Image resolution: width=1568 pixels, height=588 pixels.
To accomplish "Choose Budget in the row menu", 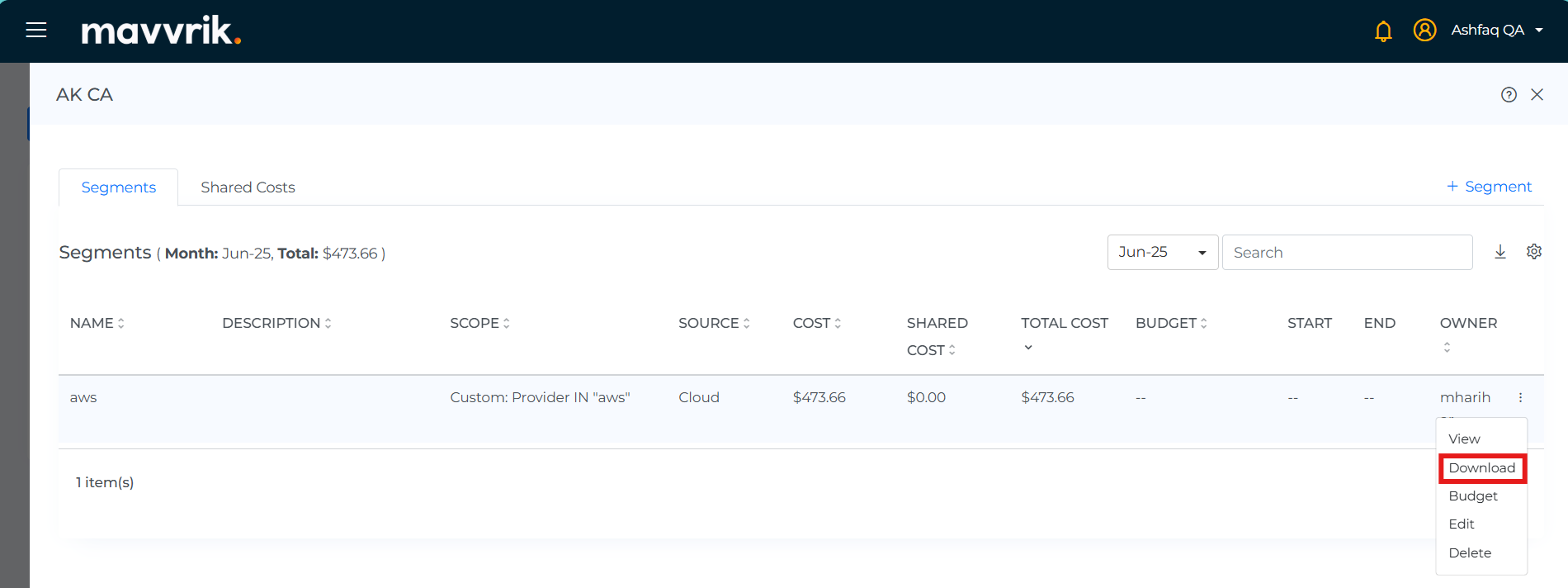I will (x=1472, y=496).
